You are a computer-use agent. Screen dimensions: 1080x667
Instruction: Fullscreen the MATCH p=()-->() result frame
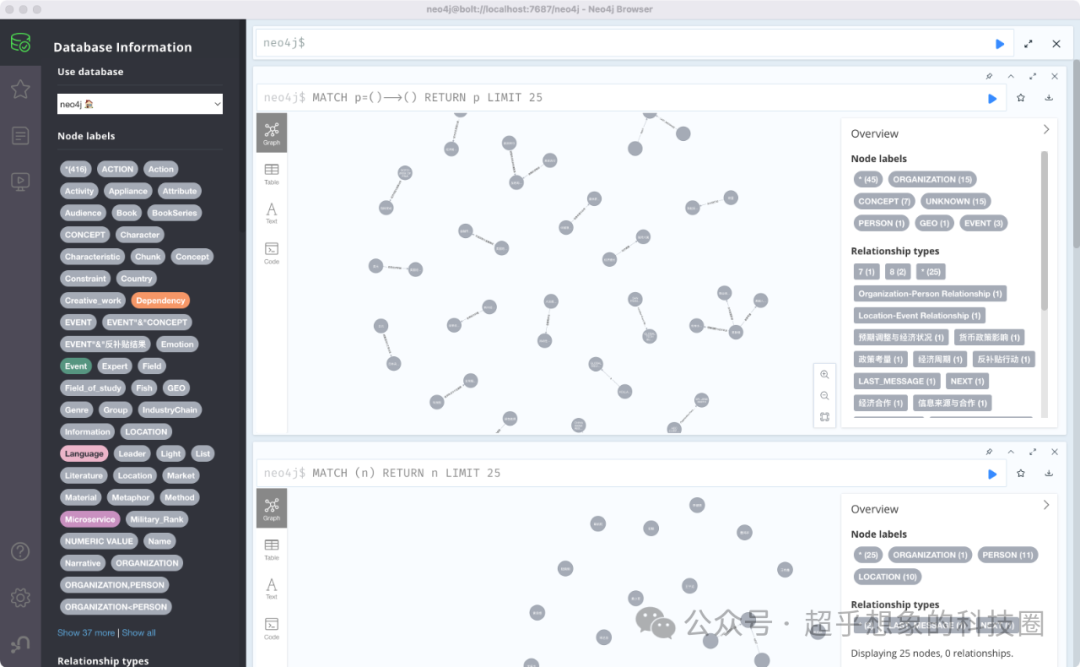(1032, 76)
